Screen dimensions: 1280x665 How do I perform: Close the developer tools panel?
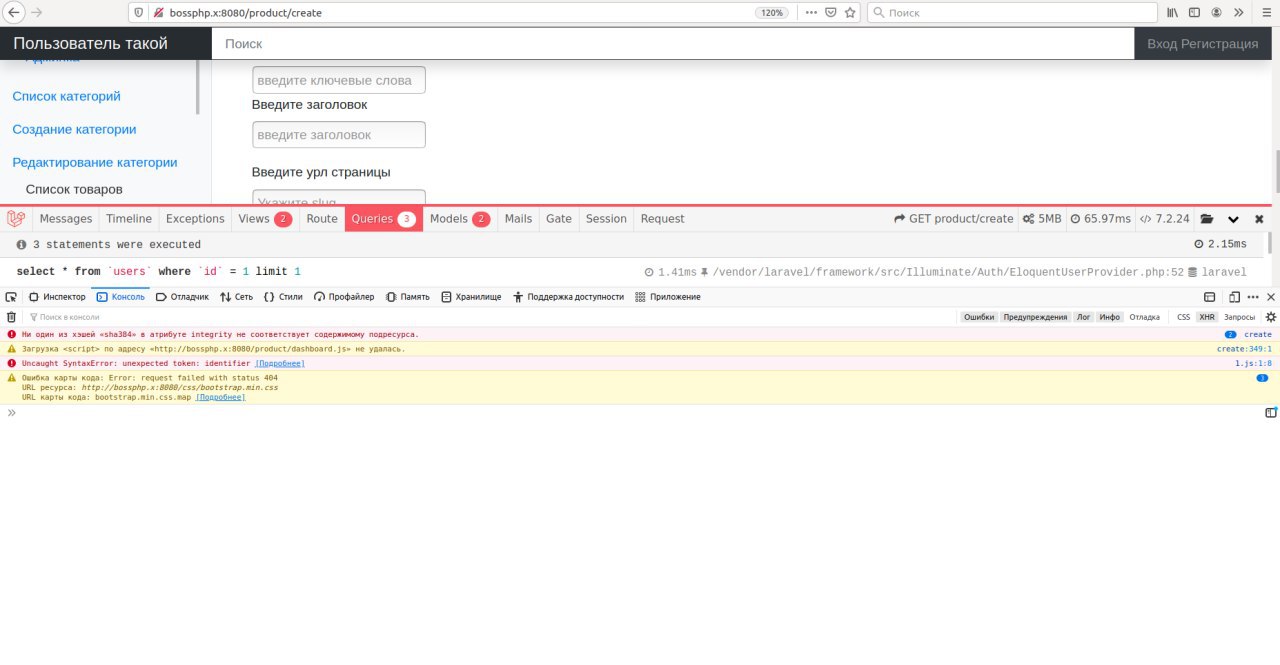[x=1271, y=297]
